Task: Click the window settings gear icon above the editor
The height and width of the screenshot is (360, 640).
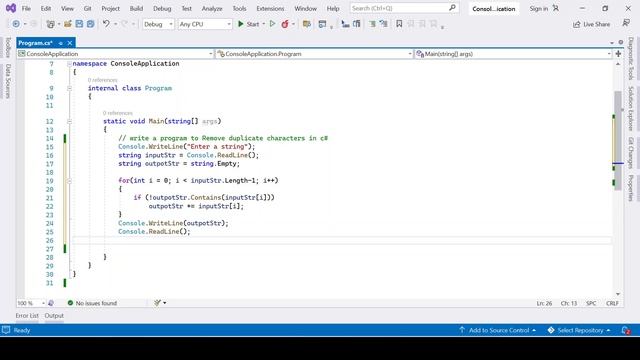Action: (x=621, y=42)
